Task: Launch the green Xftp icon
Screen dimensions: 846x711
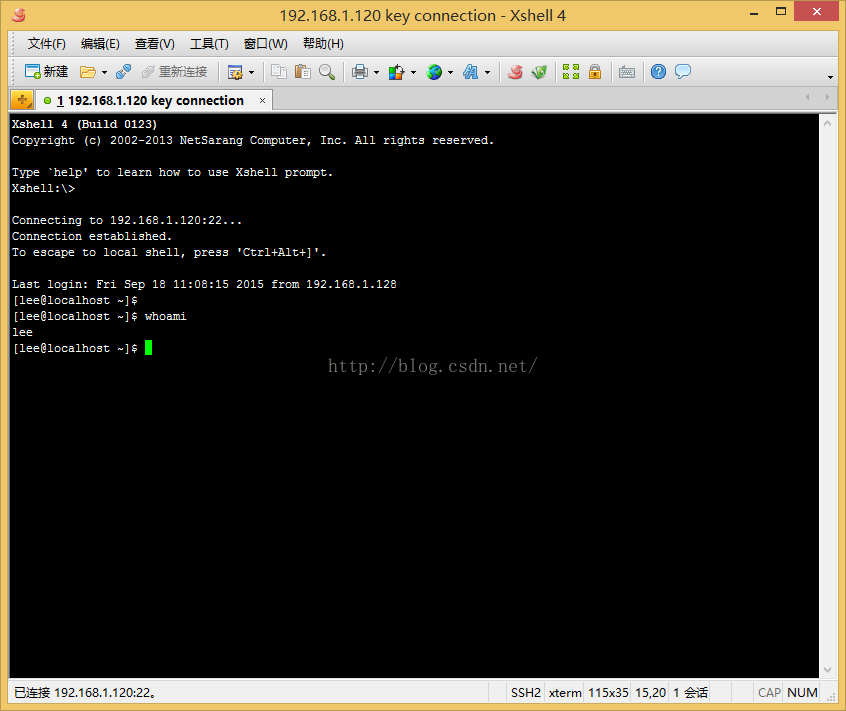Action: pos(539,72)
